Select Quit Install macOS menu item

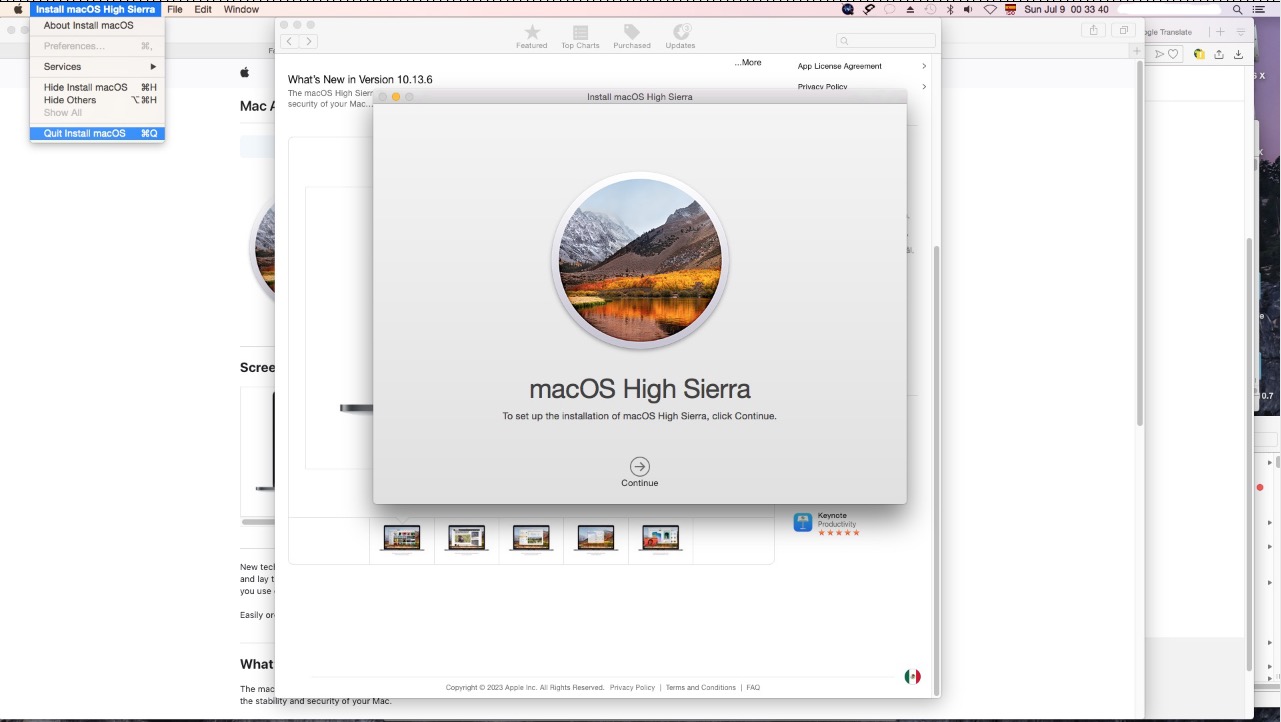tap(97, 134)
